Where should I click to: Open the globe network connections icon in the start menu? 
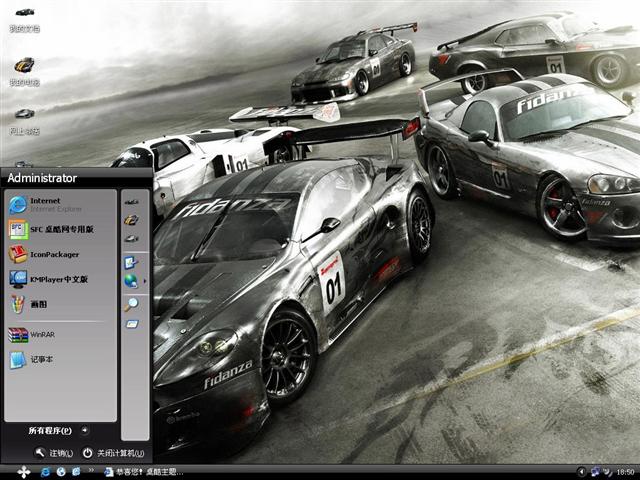point(131,281)
